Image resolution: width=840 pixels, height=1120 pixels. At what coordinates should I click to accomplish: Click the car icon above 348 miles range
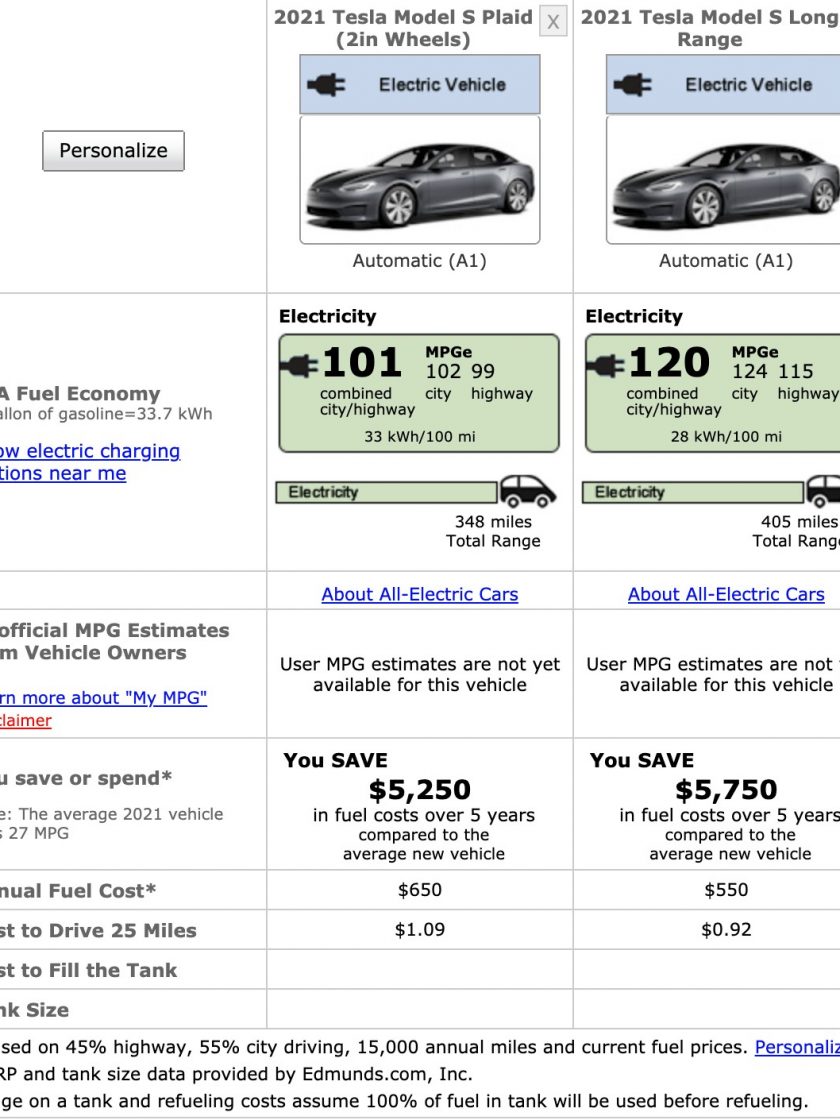click(527, 491)
